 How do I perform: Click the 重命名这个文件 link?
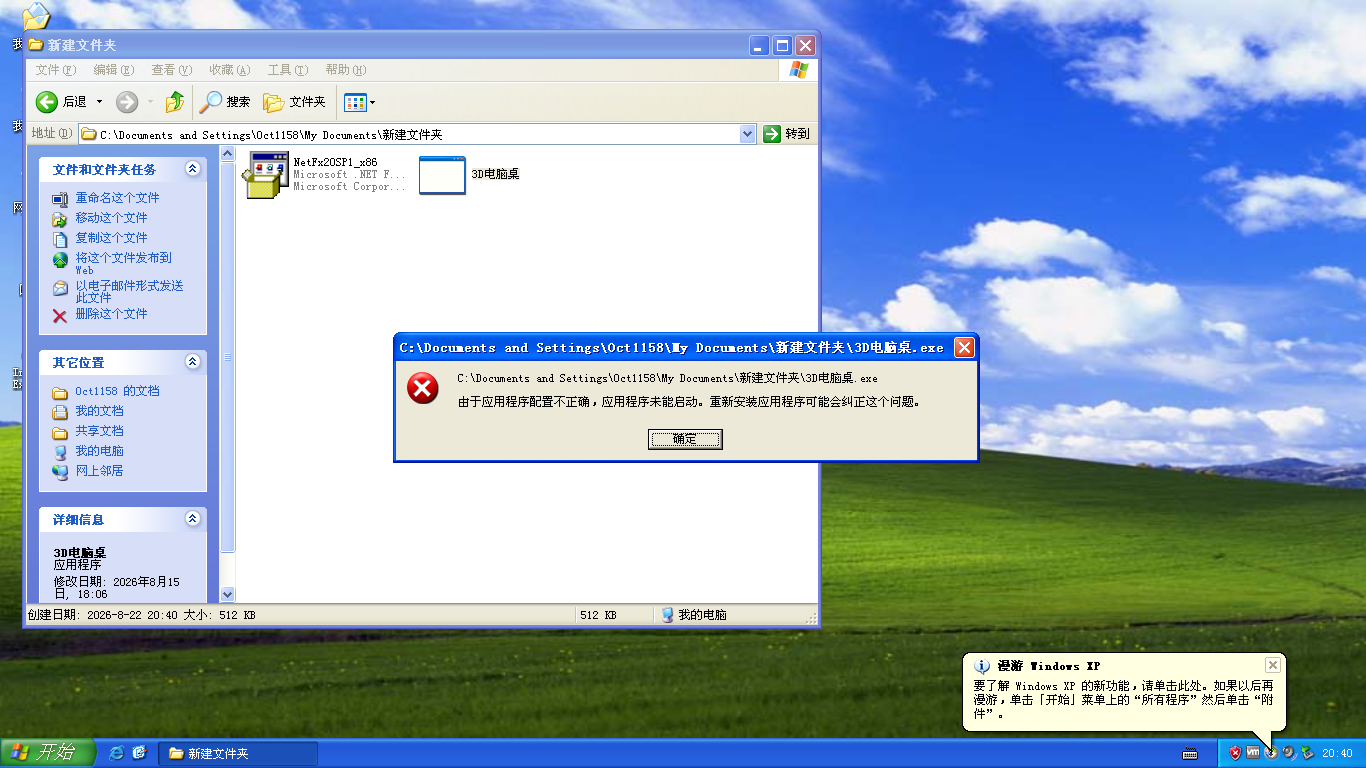point(117,198)
